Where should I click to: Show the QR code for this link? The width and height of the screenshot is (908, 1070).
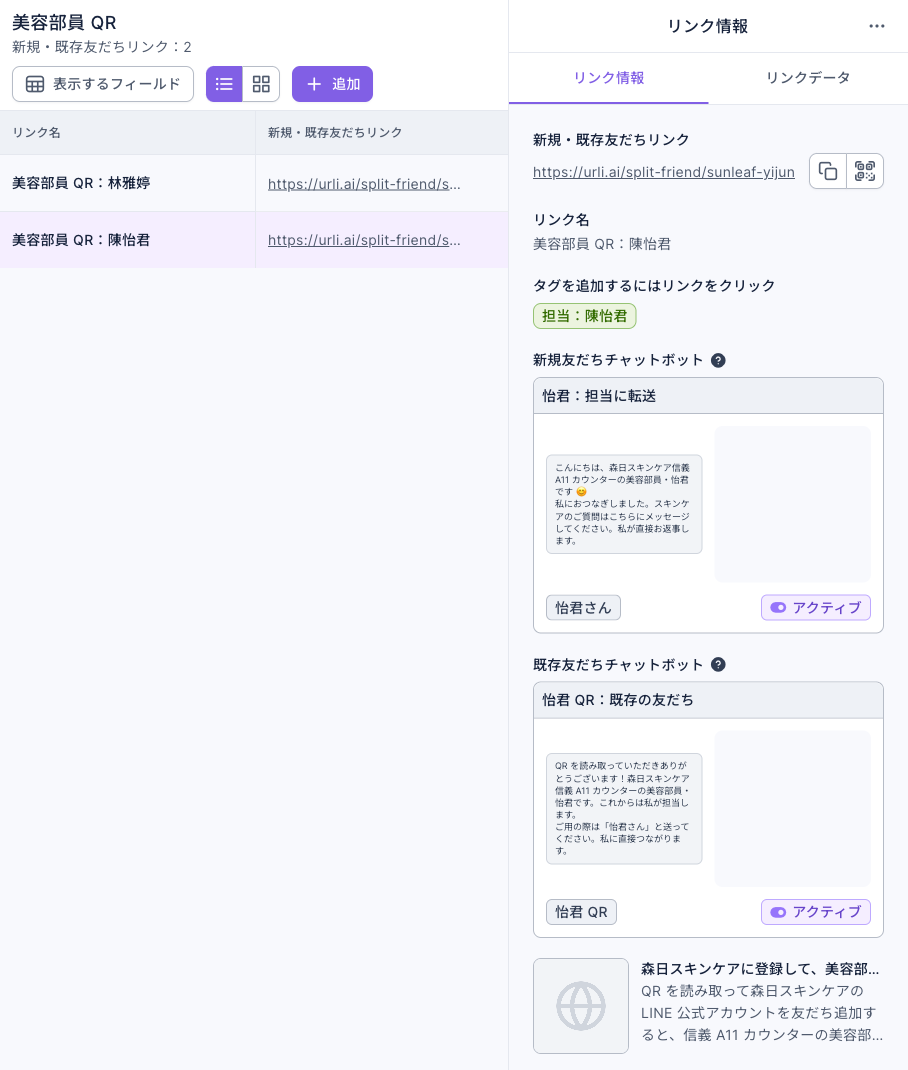click(864, 171)
